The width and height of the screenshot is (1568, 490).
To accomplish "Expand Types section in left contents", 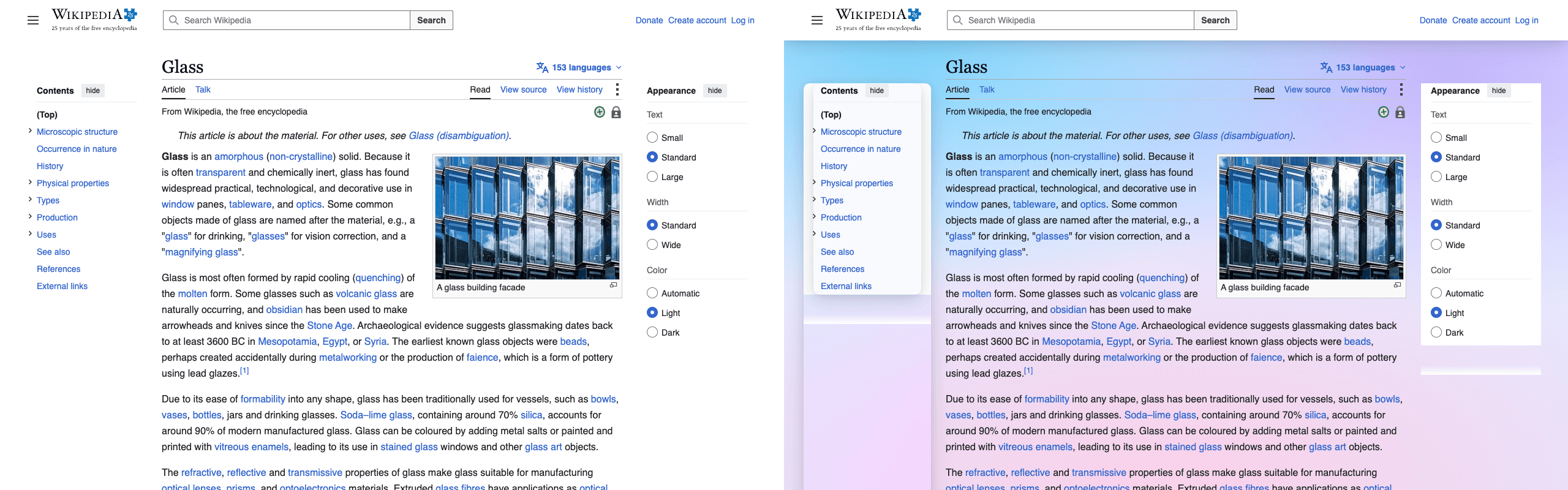I will (x=30, y=200).
